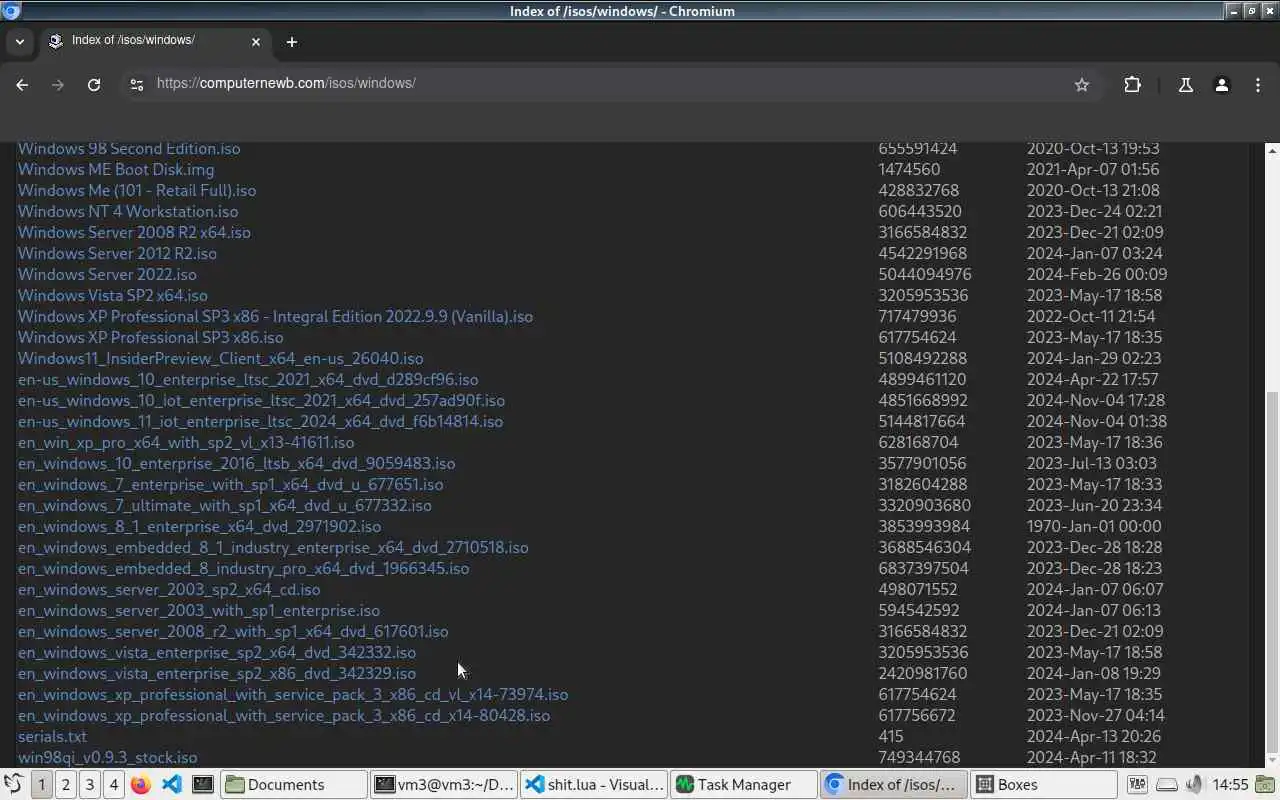Open Windows Me (101 - Retail Full).iso
This screenshot has height=800, width=1280.
coord(137,190)
